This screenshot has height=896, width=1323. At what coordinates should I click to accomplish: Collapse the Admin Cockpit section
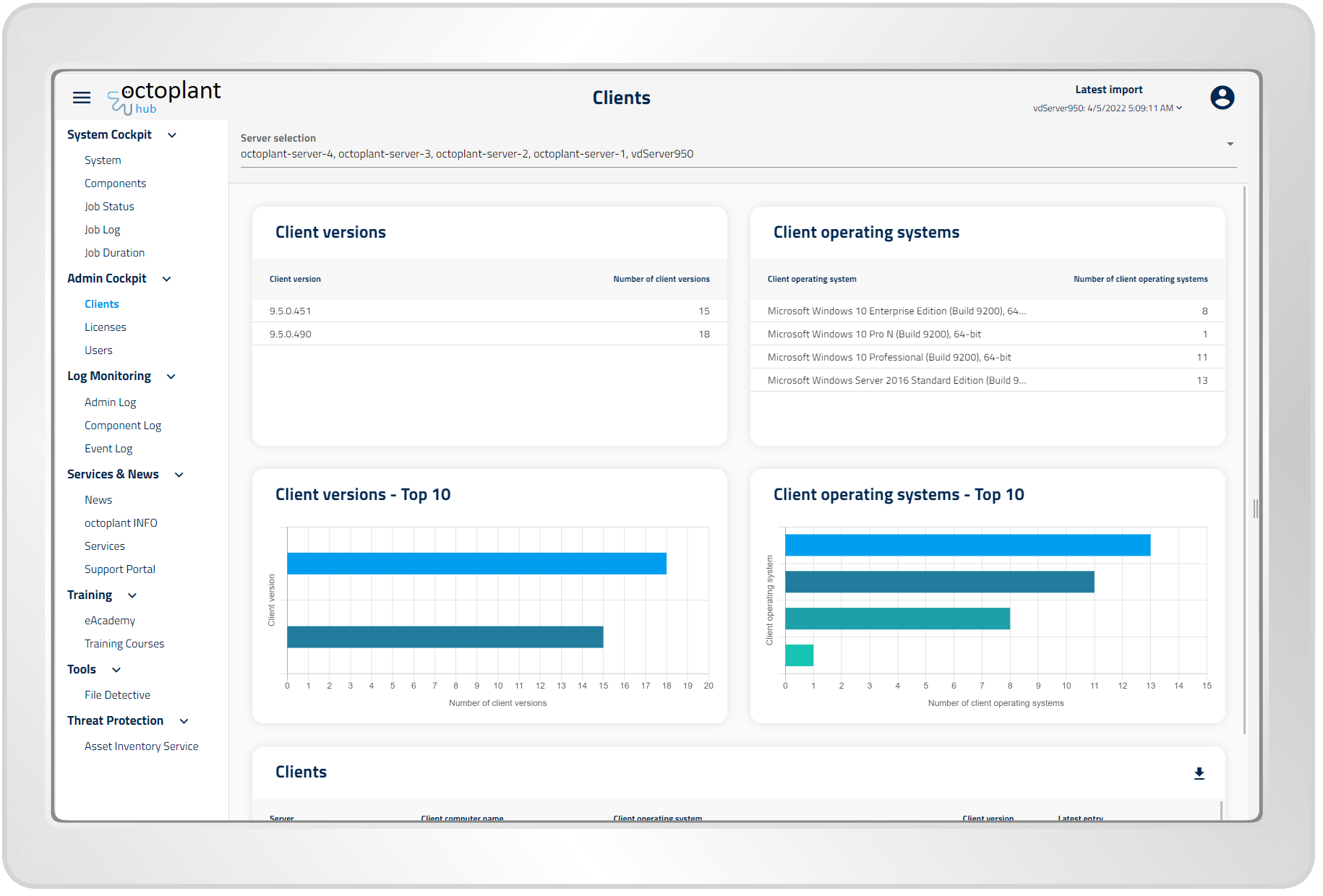(167, 279)
